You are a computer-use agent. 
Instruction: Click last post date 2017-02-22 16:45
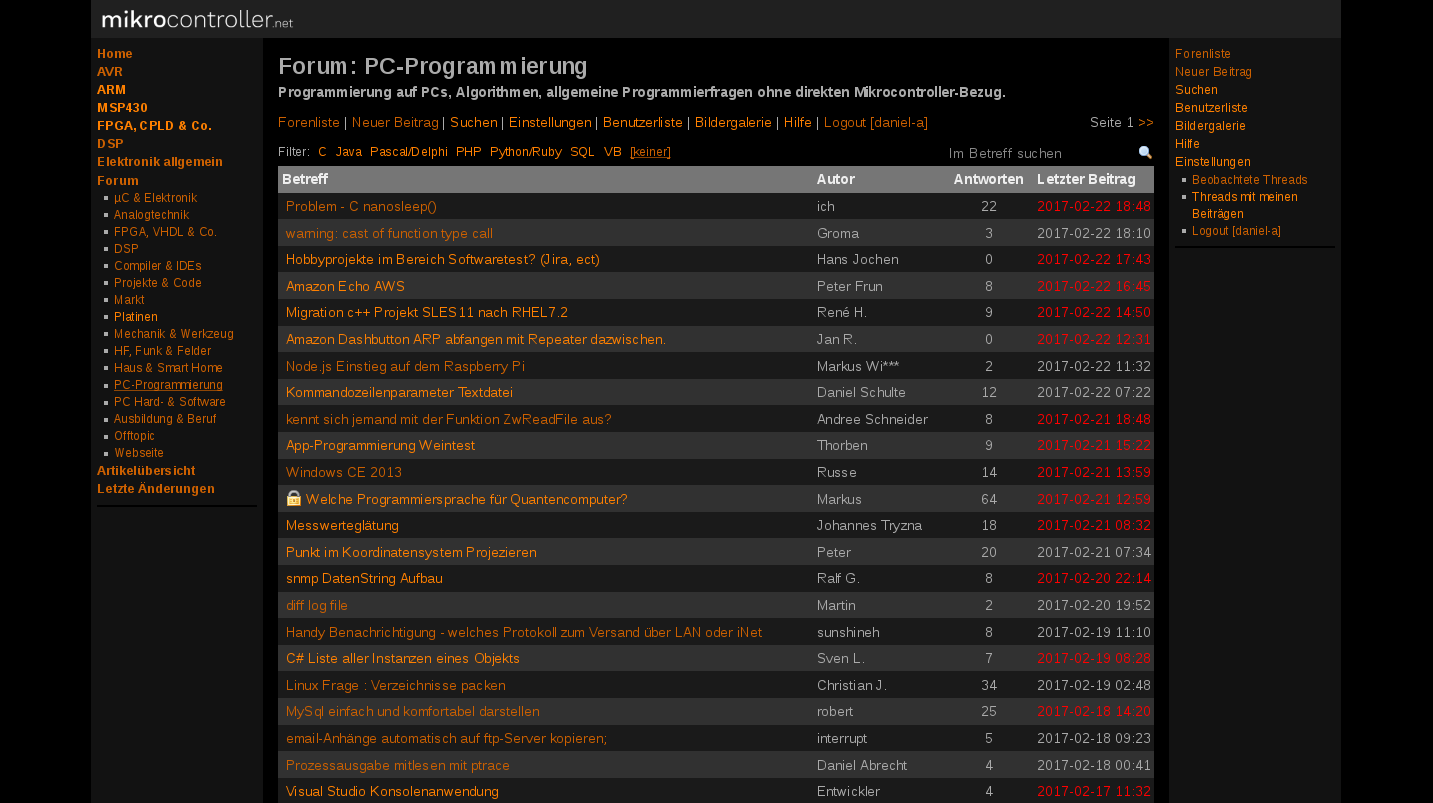coord(1094,286)
